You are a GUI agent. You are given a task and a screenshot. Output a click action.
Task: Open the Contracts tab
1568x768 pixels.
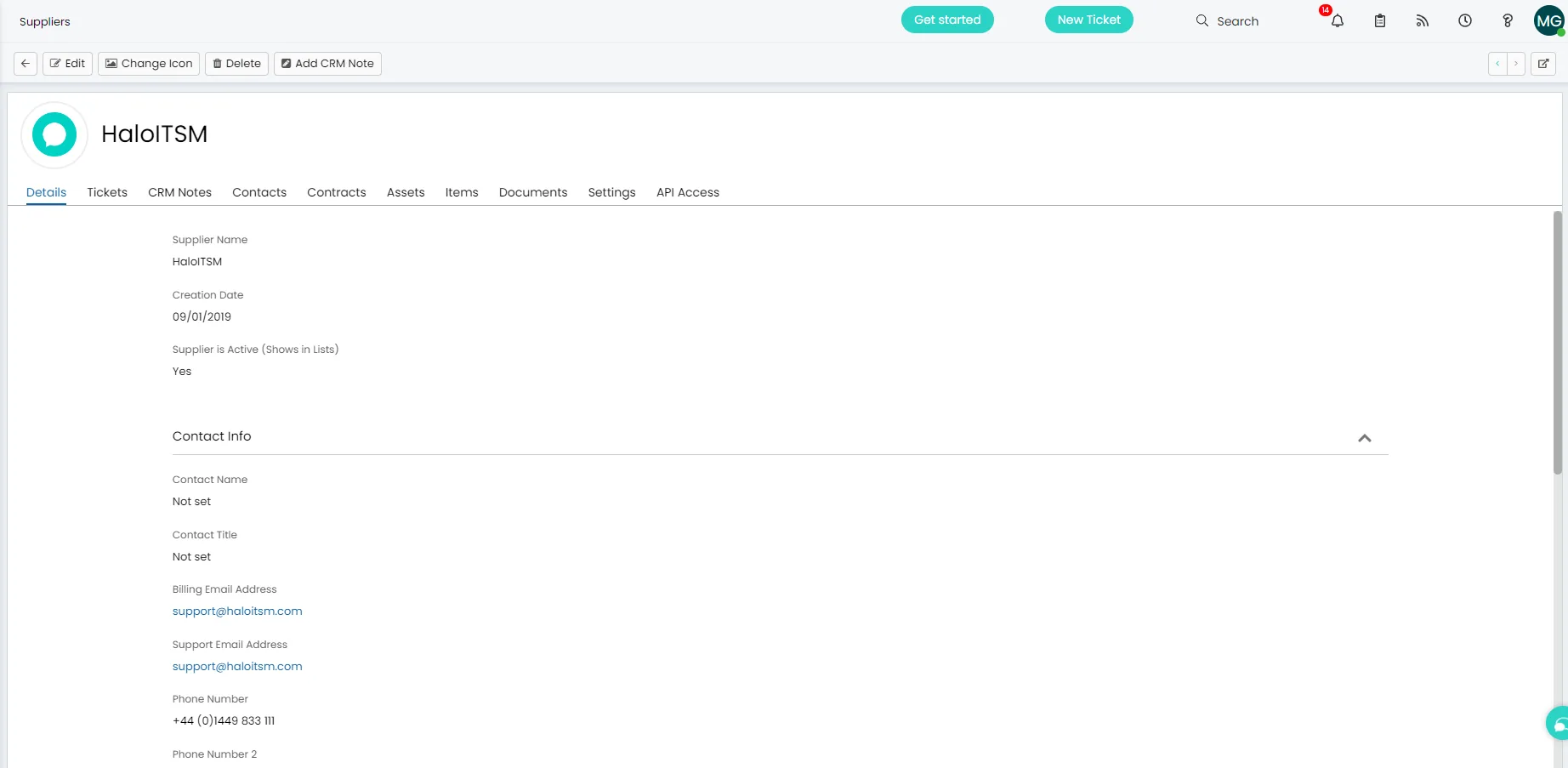337,192
